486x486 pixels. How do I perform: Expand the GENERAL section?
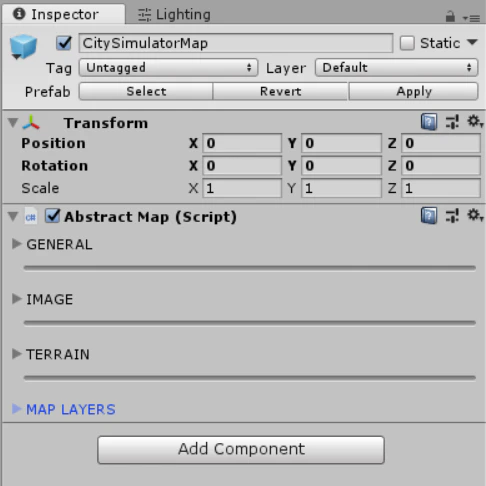click(x=16, y=244)
